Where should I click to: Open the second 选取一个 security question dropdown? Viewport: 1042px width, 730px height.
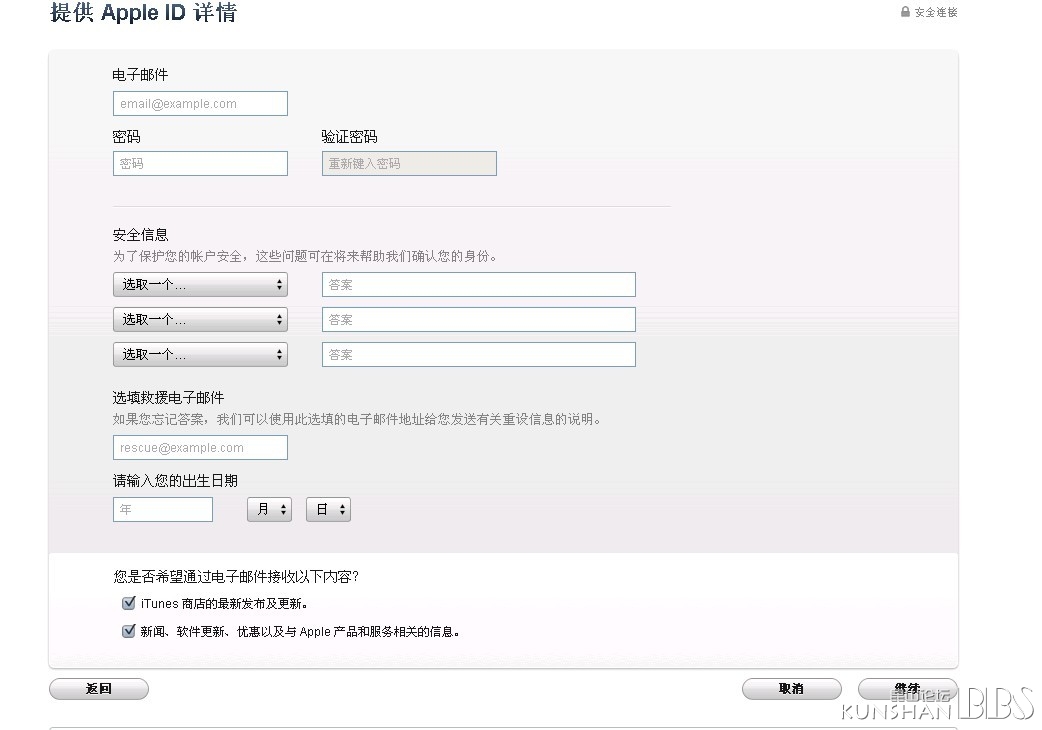pos(201,319)
